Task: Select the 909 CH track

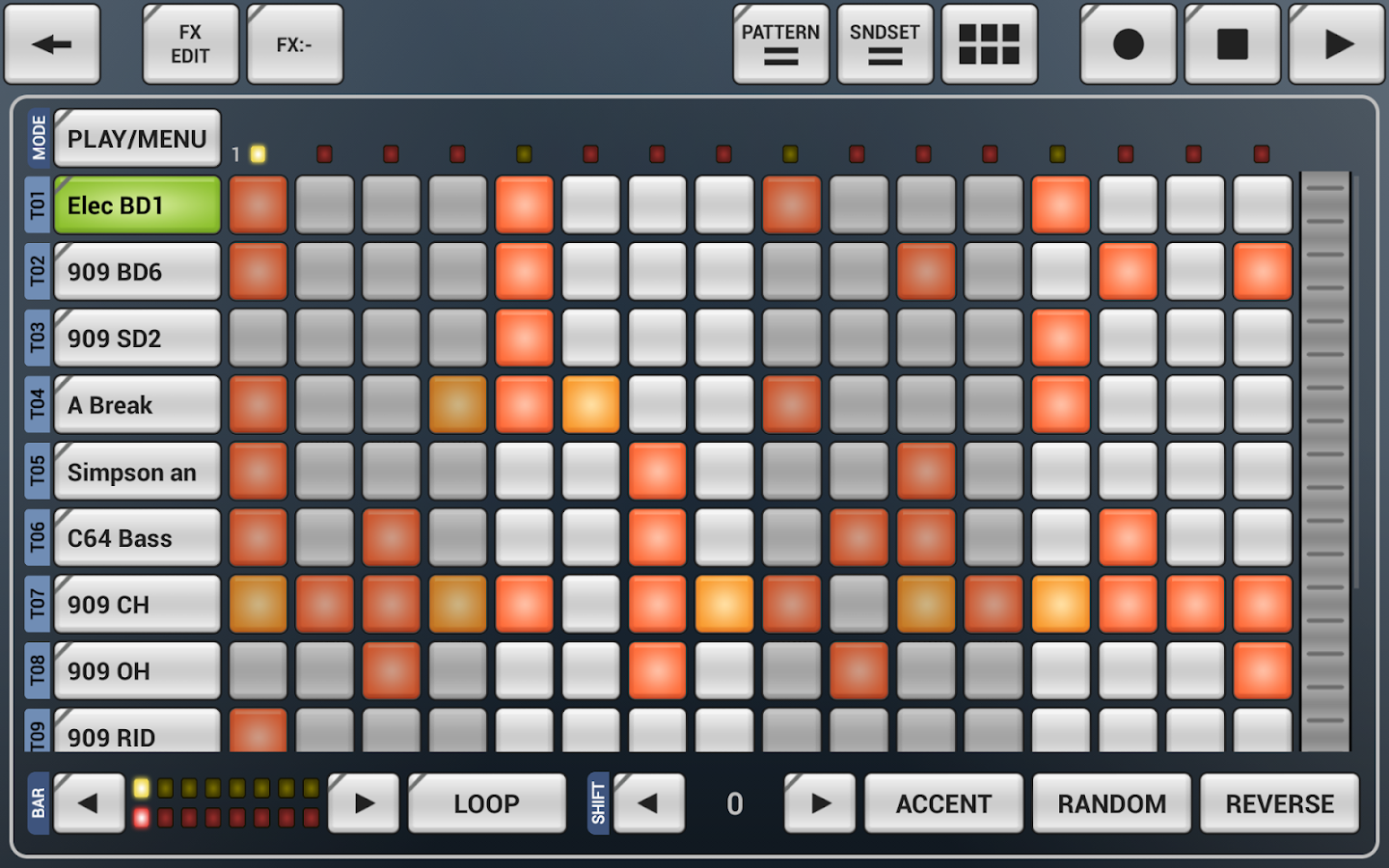Action: [x=136, y=605]
